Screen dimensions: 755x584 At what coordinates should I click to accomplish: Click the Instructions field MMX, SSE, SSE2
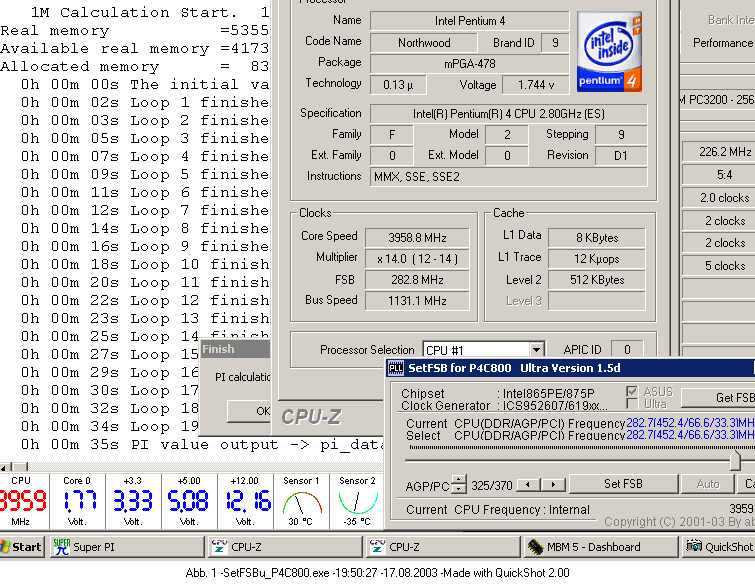coord(508,177)
